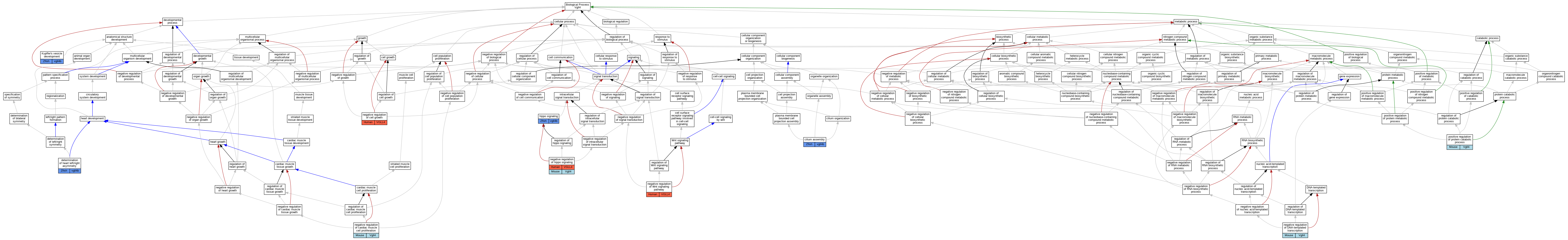Viewport: 1568px width, 240px height.
Task: Click the Wnt signaling pathway node
Action: pyautogui.click(x=680, y=142)
